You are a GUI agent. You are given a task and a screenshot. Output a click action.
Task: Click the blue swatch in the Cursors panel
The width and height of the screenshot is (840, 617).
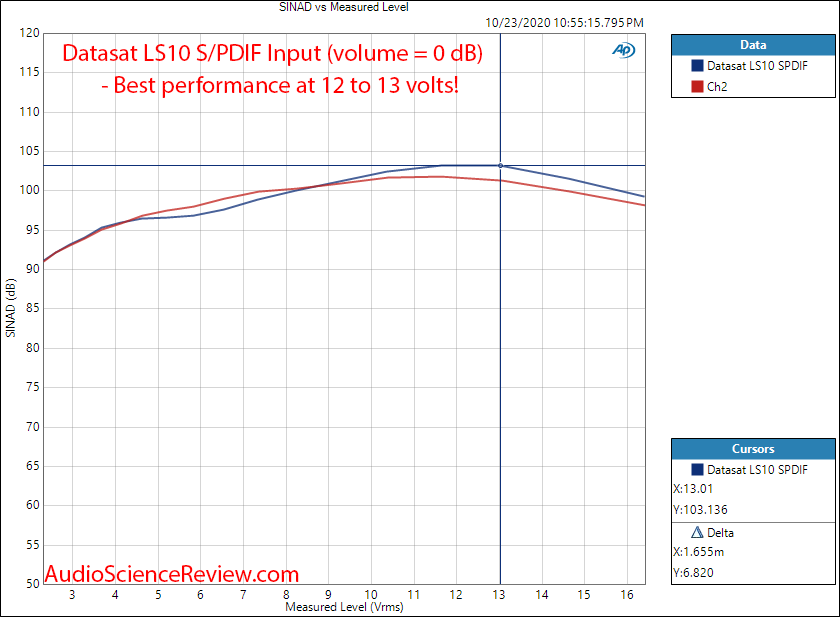697,470
